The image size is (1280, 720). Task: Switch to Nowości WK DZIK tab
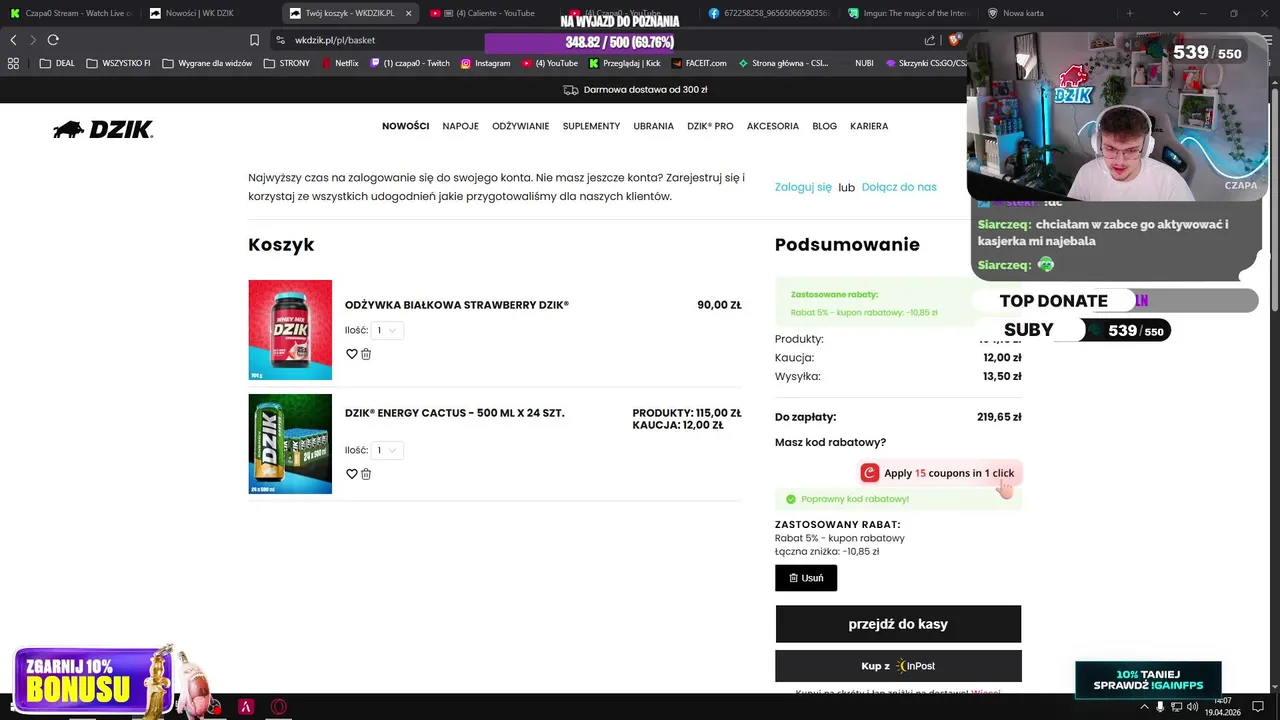(x=209, y=13)
